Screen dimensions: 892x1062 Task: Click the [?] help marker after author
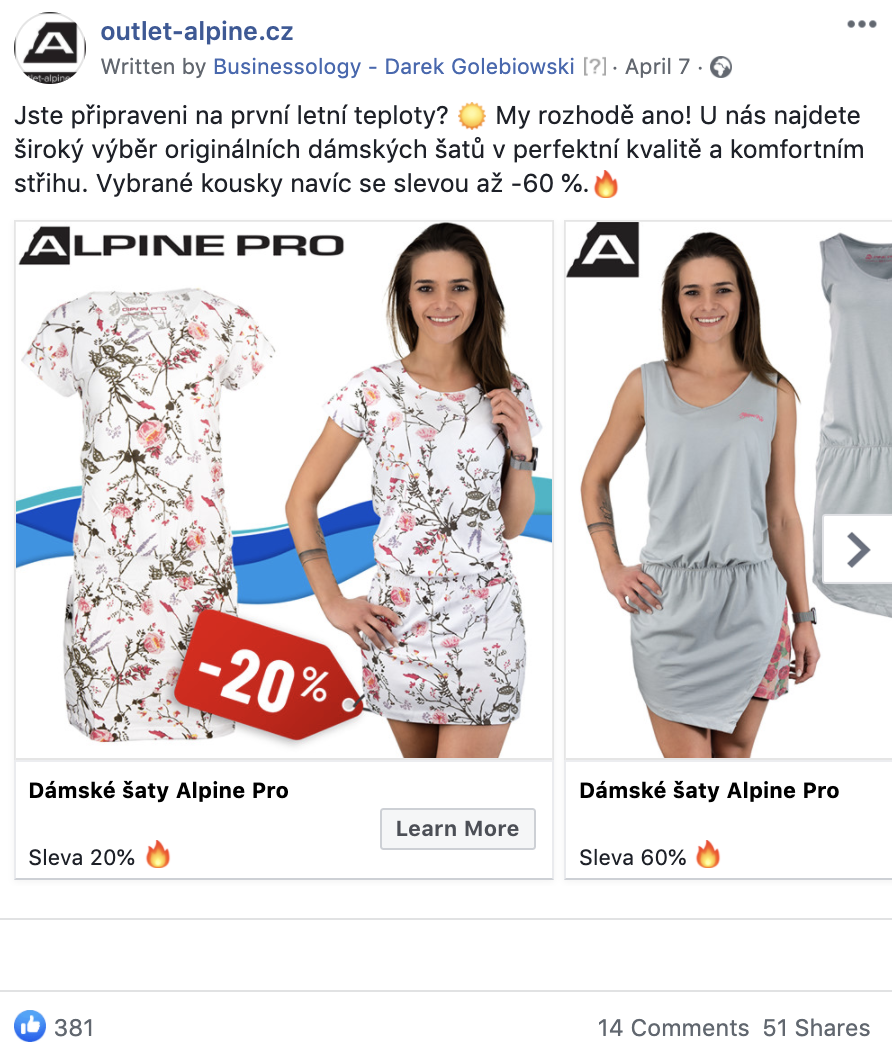(x=595, y=66)
